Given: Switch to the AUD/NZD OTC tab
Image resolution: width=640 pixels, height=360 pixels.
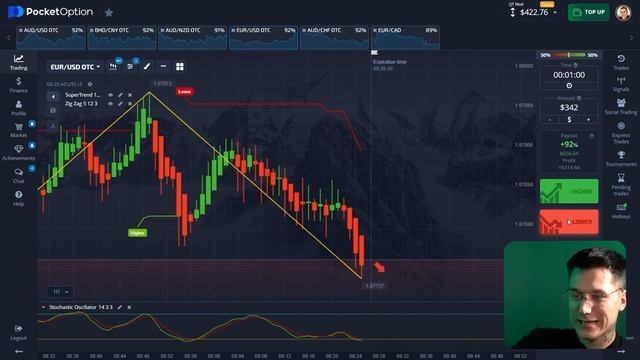Looking at the screenshot, I should point(192,38).
